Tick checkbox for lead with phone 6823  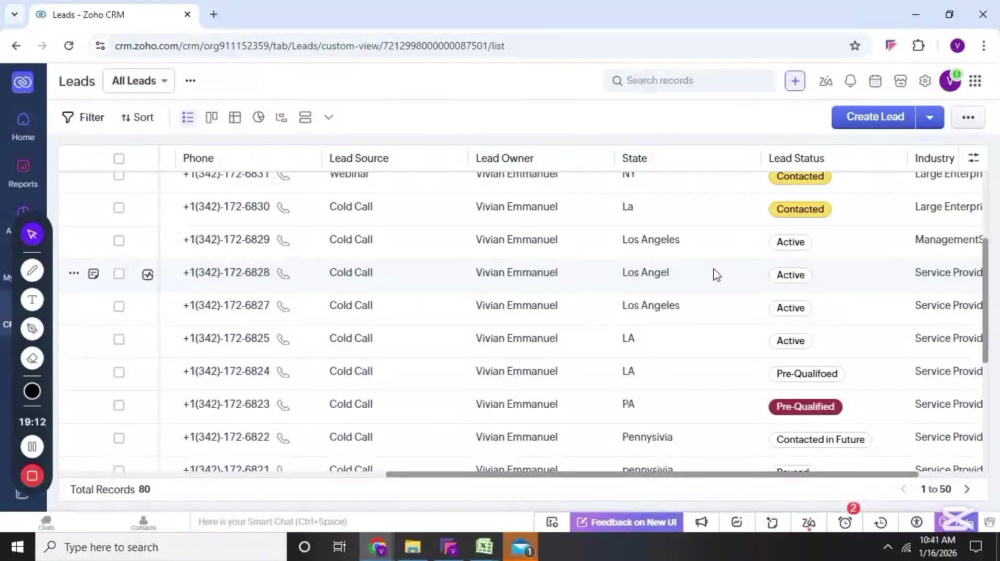click(x=119, y=405)
